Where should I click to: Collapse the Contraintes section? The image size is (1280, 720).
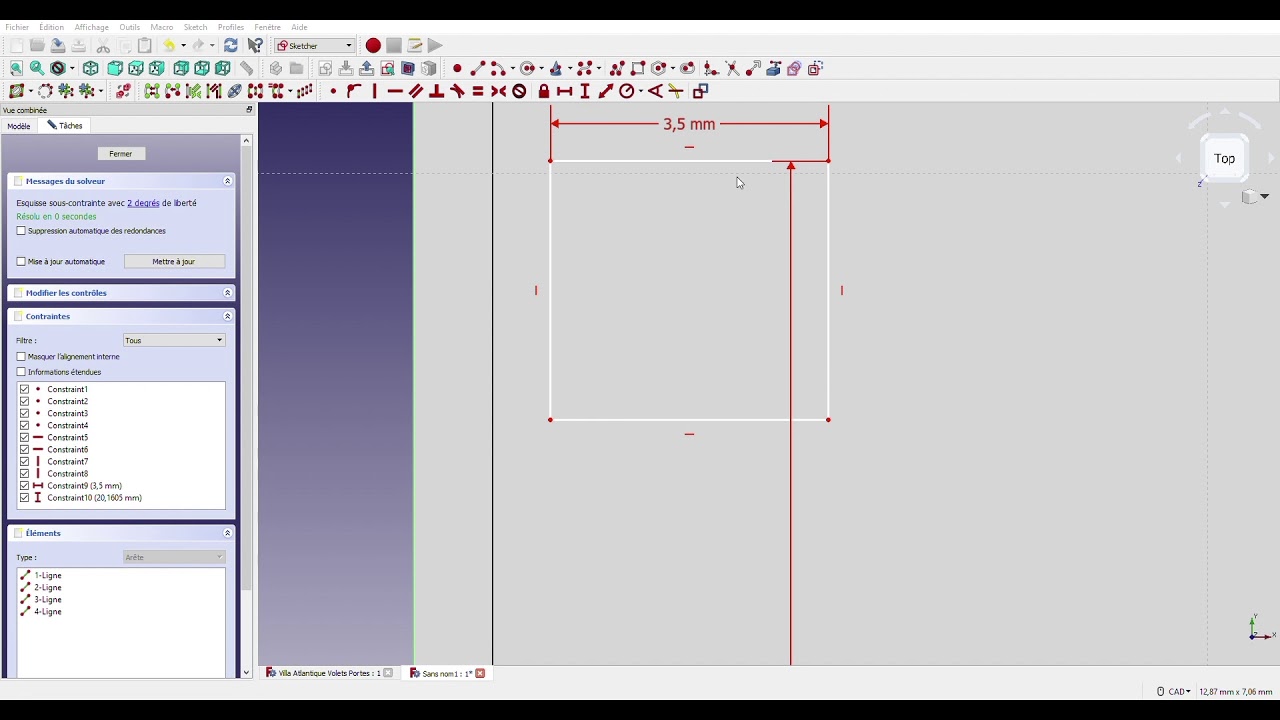tap(227, 316)
